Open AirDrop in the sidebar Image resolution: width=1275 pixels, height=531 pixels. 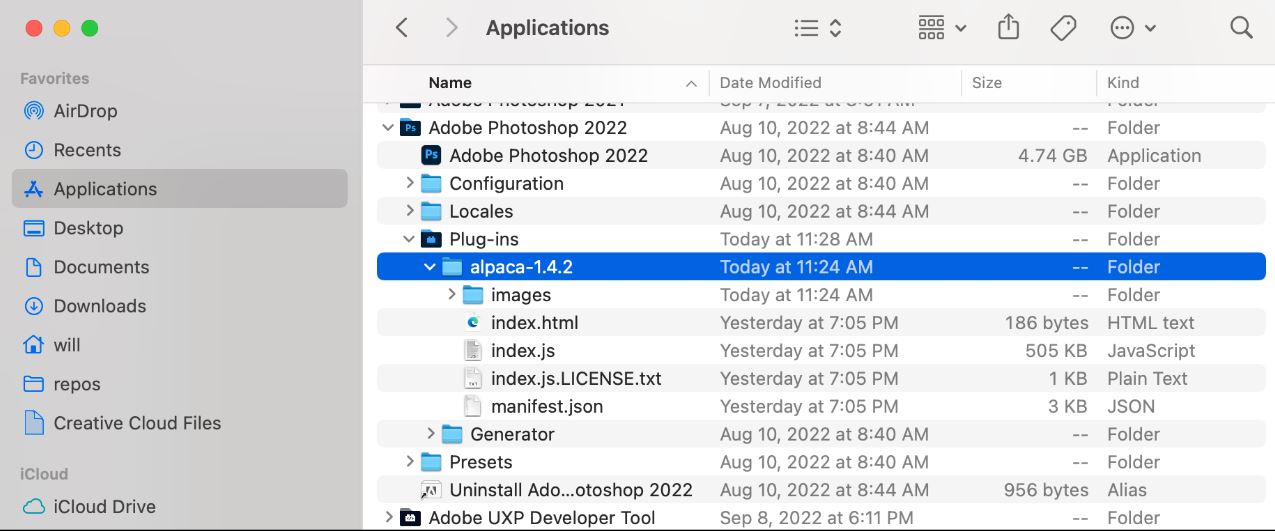pyautogui.click(x=179, y=111)
